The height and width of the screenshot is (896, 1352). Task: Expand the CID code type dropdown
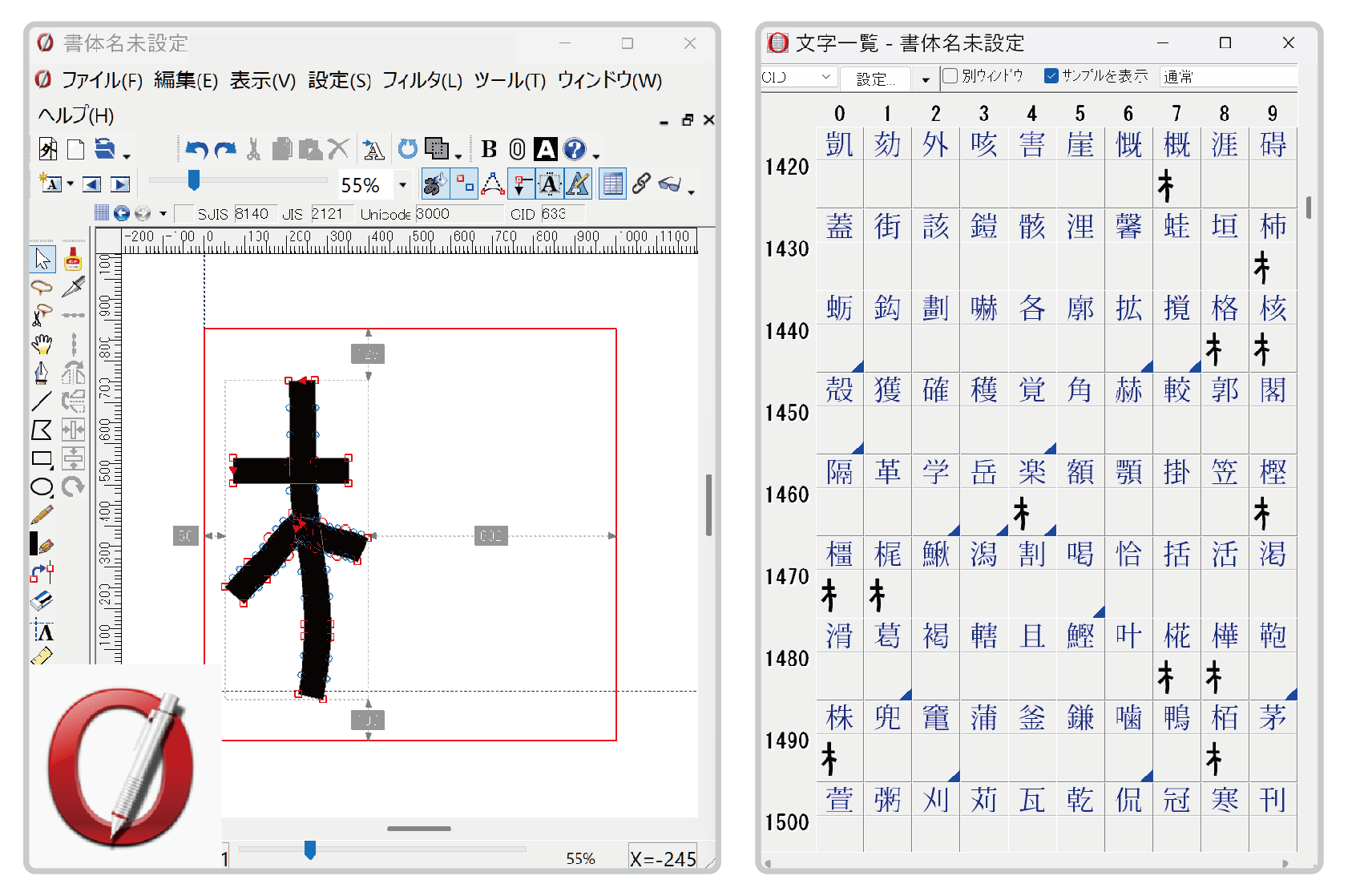tap(825, 77)
